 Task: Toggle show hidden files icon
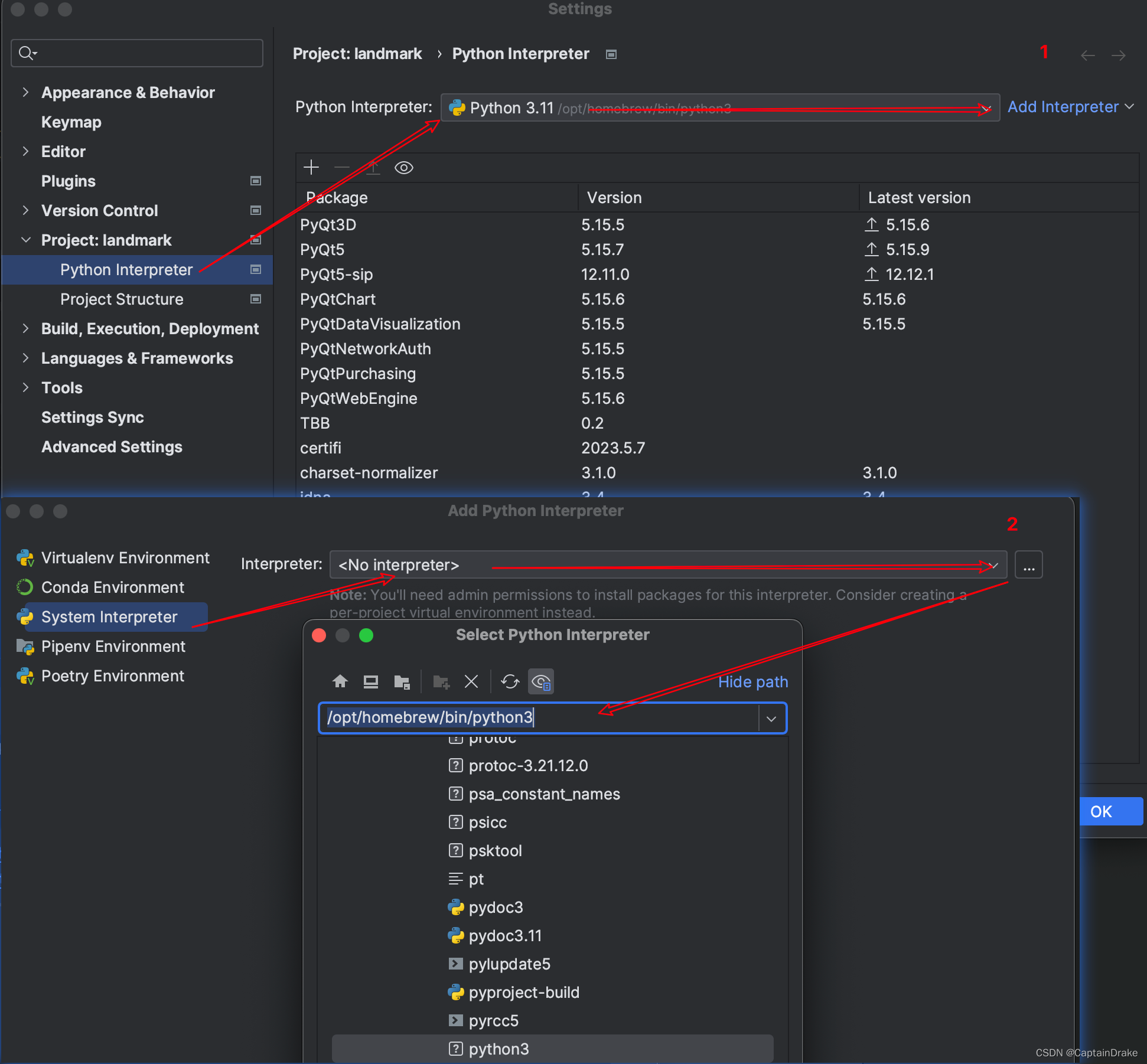(541, 682)
